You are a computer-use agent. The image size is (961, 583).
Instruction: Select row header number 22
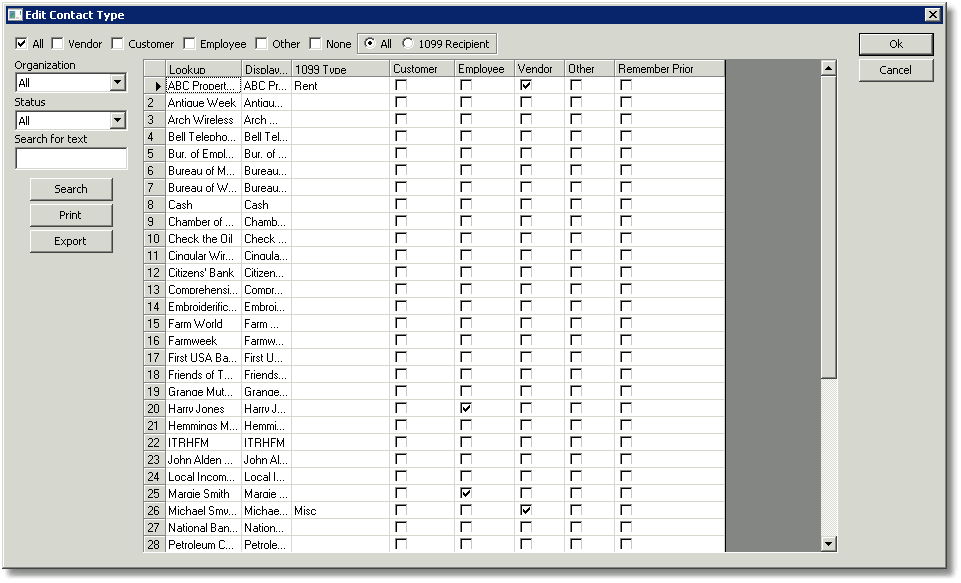154,442
